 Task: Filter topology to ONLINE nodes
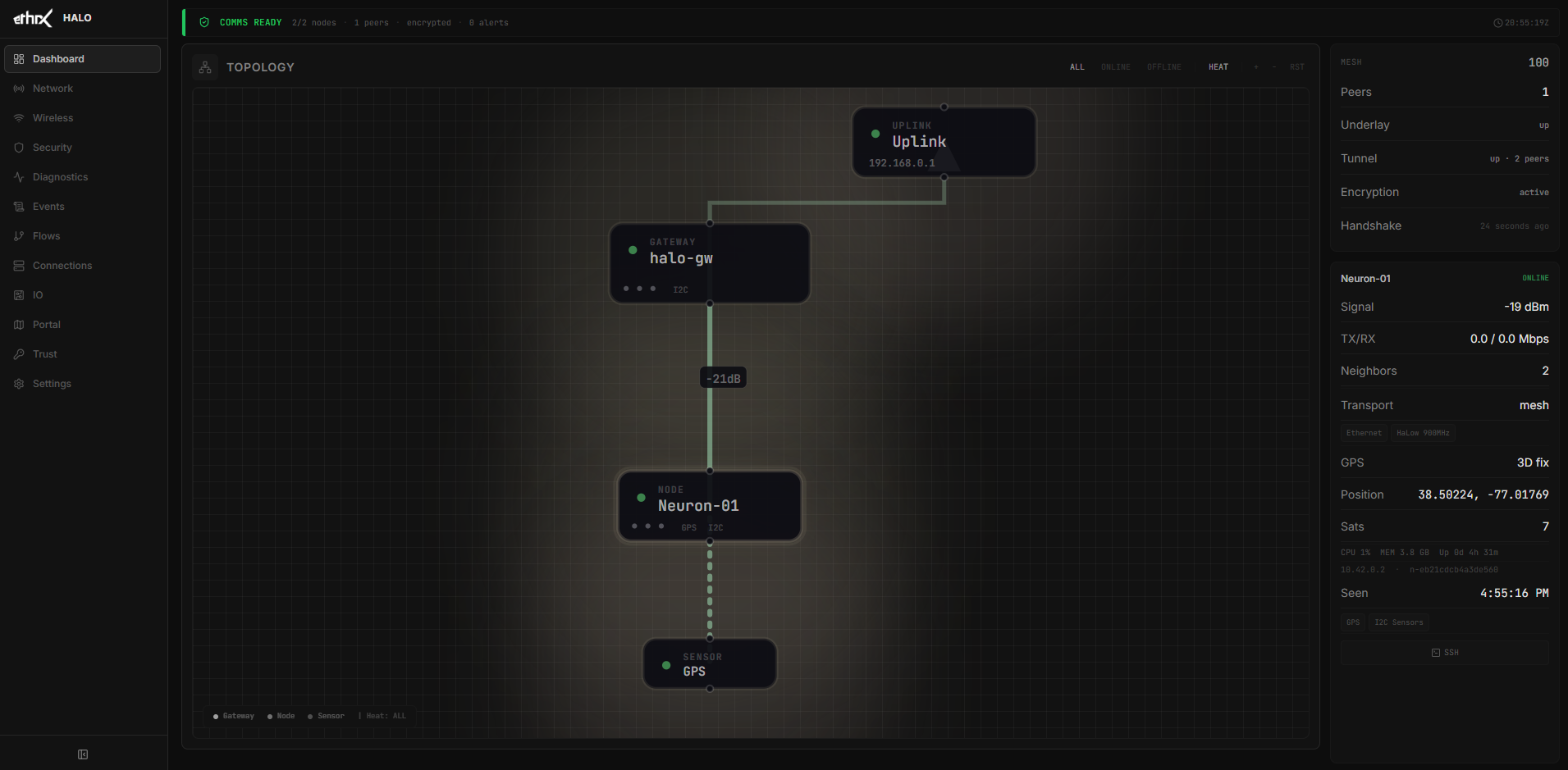[x=1116, y=67]
